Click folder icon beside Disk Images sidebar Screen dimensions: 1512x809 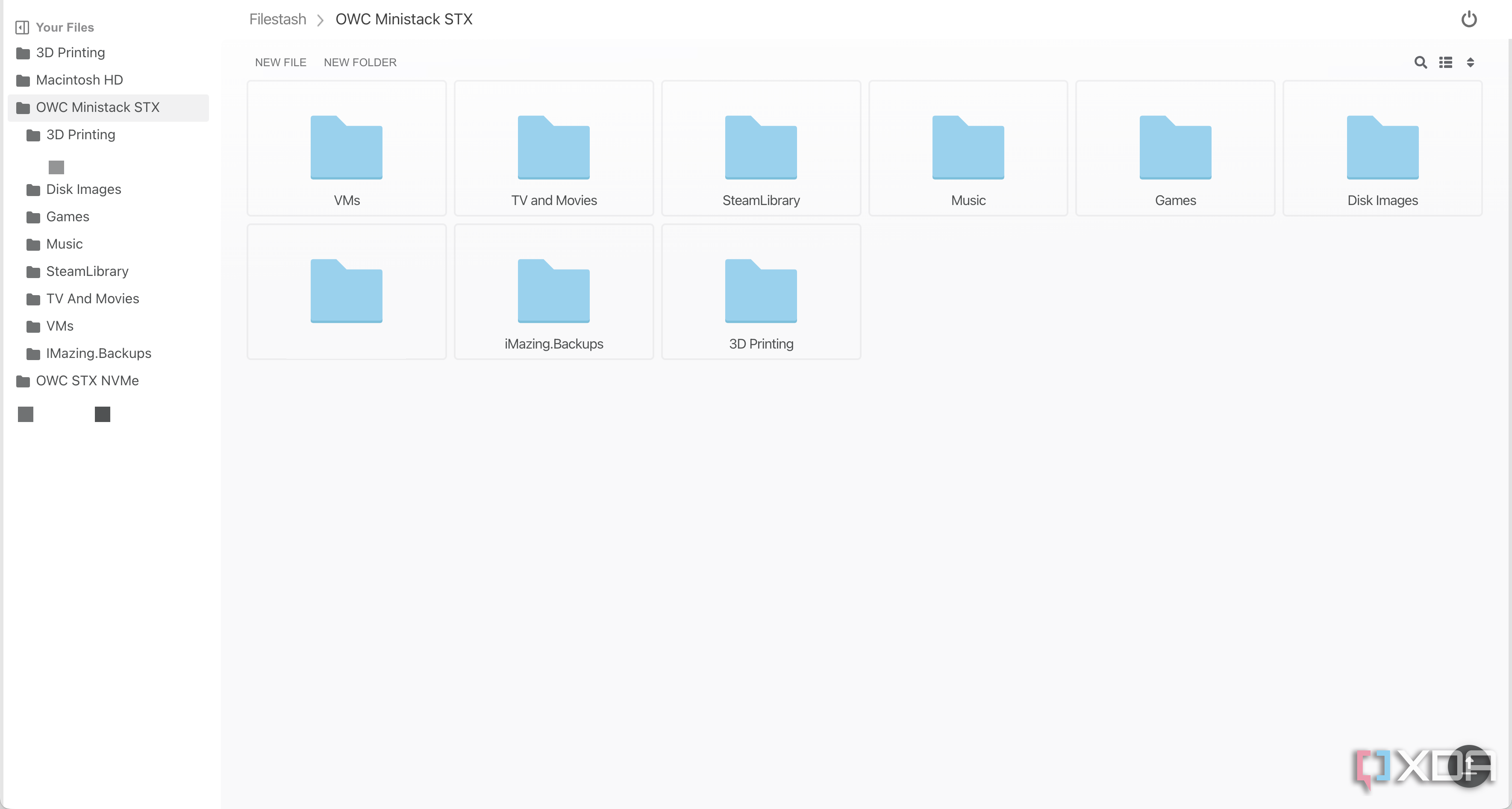pos(33,190)
